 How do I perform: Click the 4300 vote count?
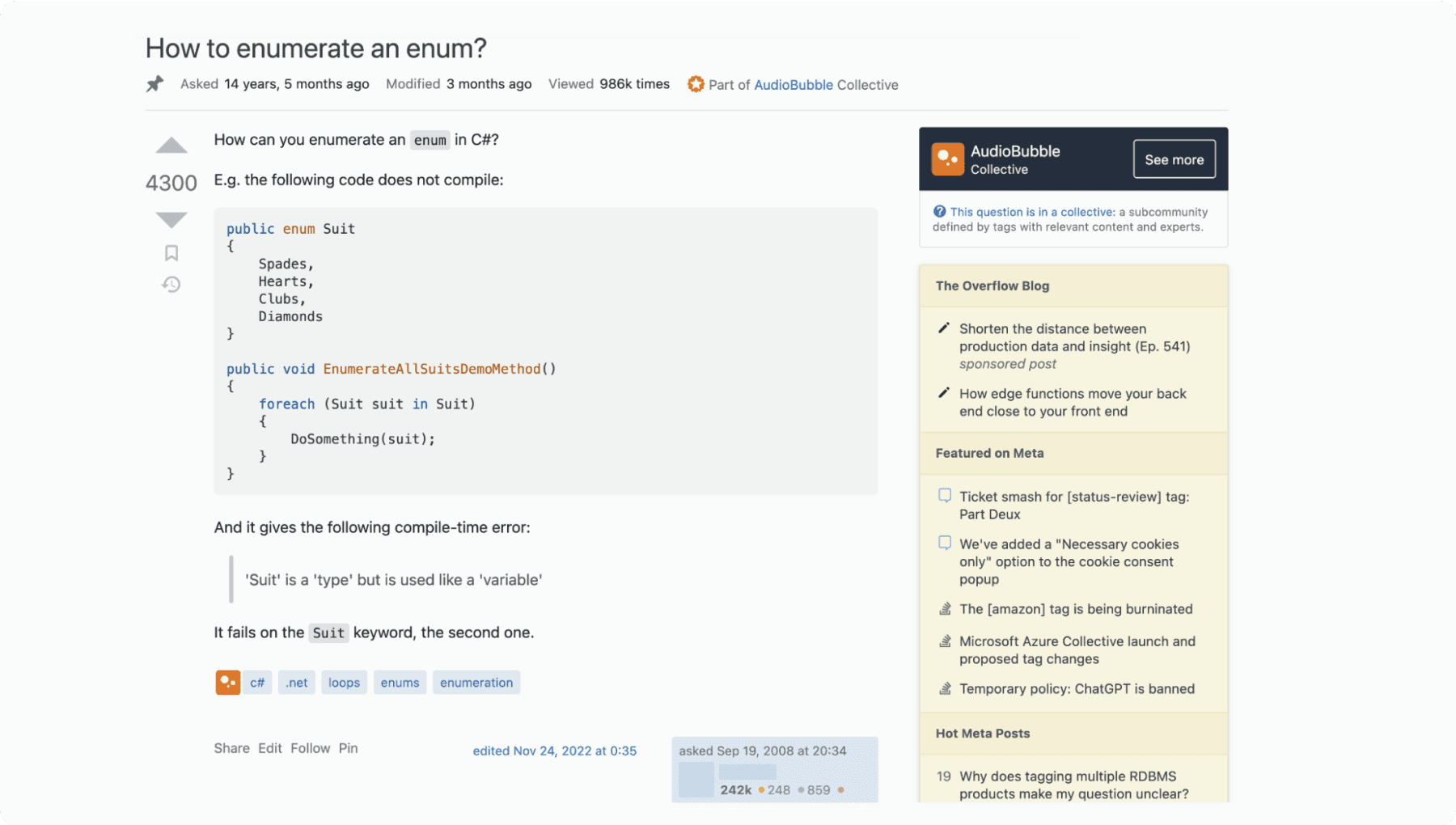(x=171, y=183)
